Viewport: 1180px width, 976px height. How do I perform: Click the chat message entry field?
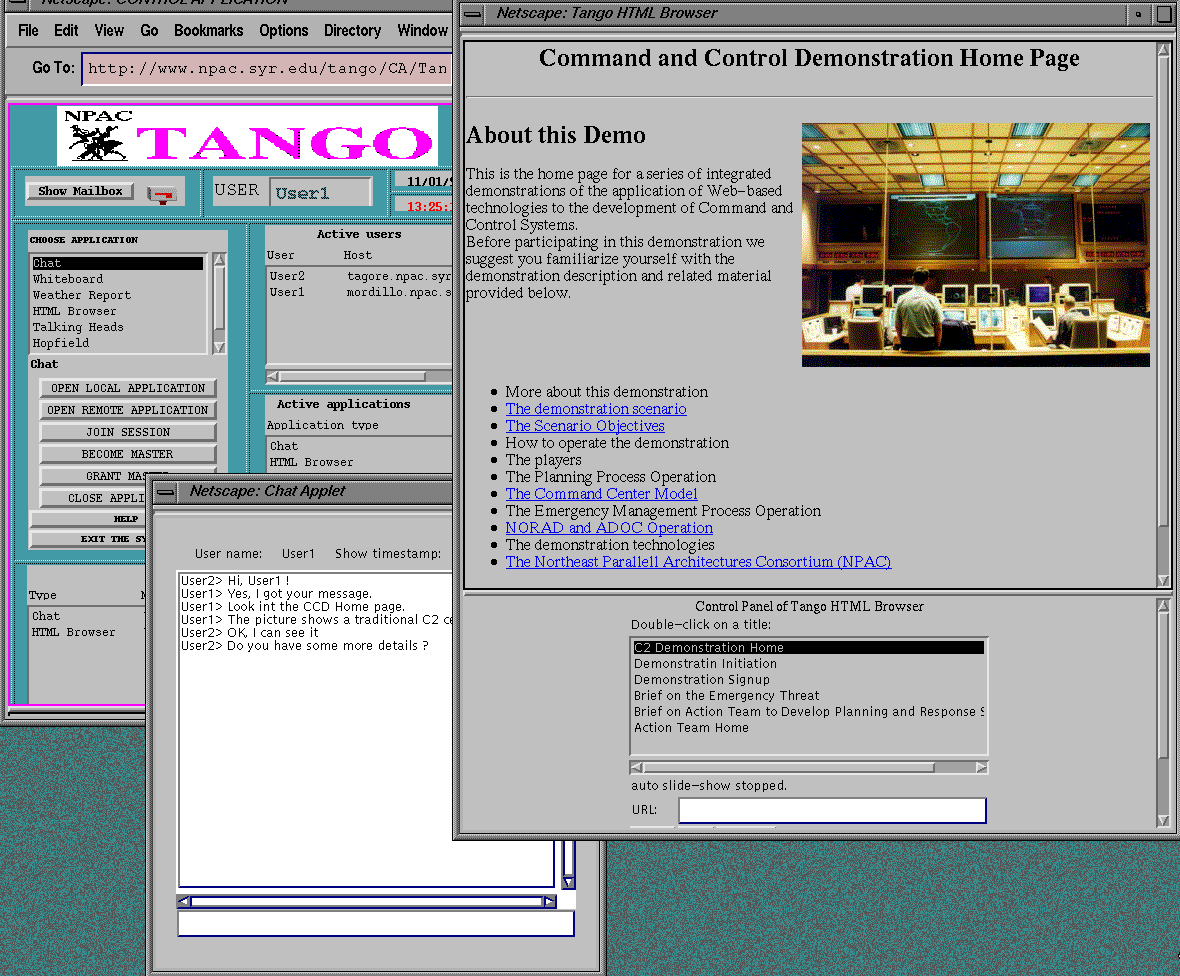(x=376, y=923)
